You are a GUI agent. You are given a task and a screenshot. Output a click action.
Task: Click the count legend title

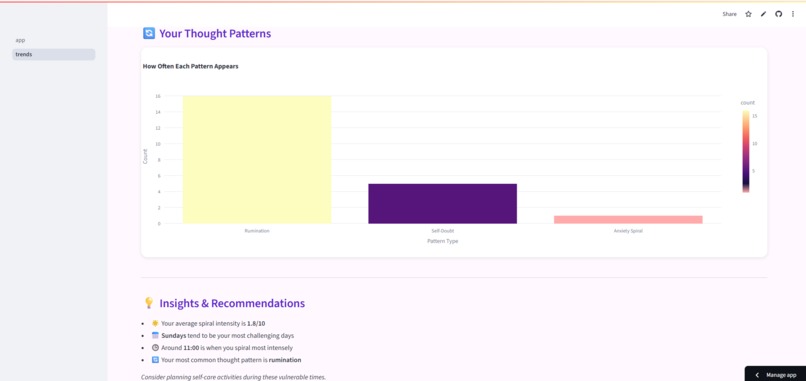point(747,103)
